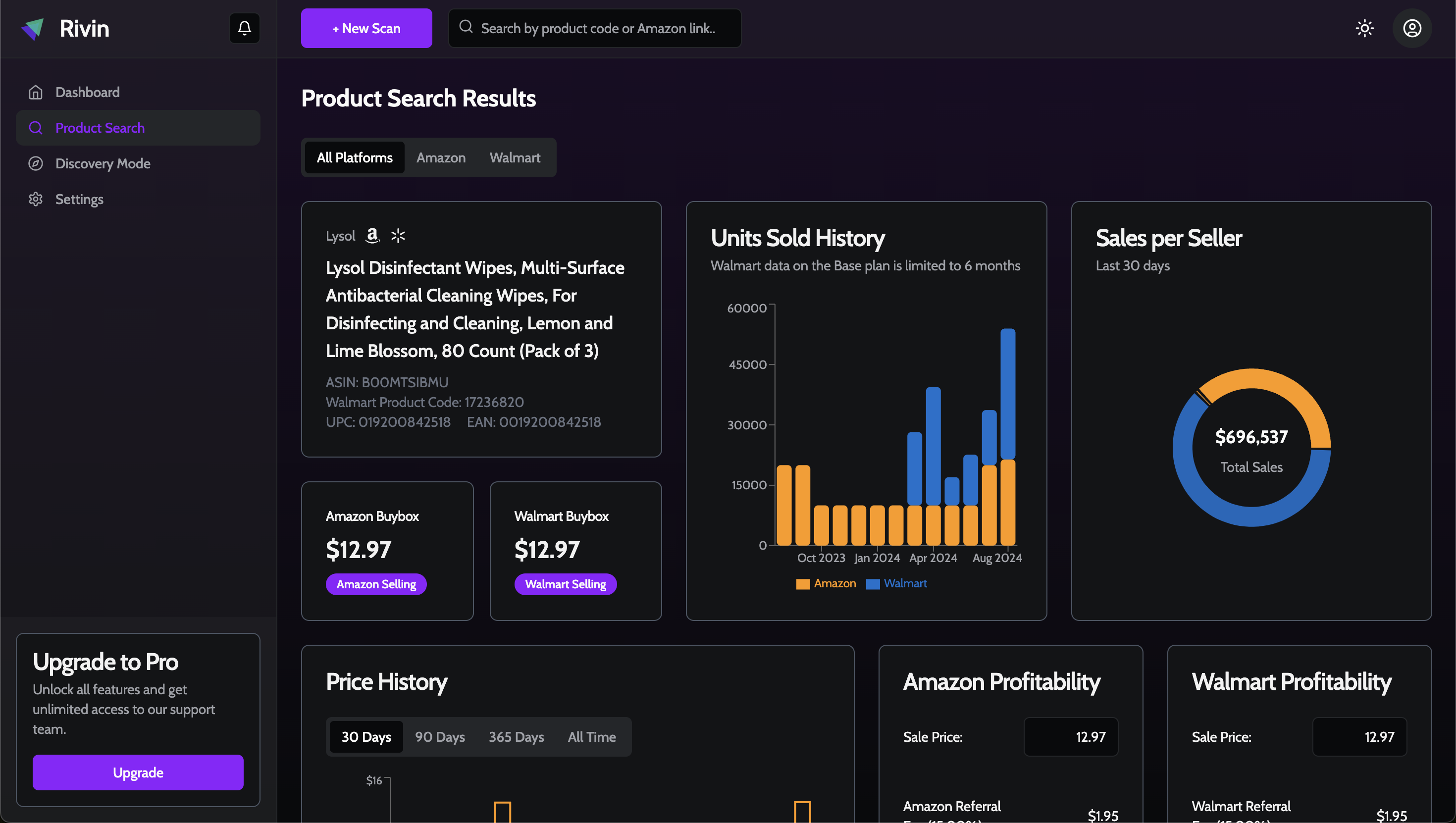Open the user account profile icon
Image resolution: width=1456 pixels, height=823 pixels.
pyautogui.click(x=1411, y=28)
